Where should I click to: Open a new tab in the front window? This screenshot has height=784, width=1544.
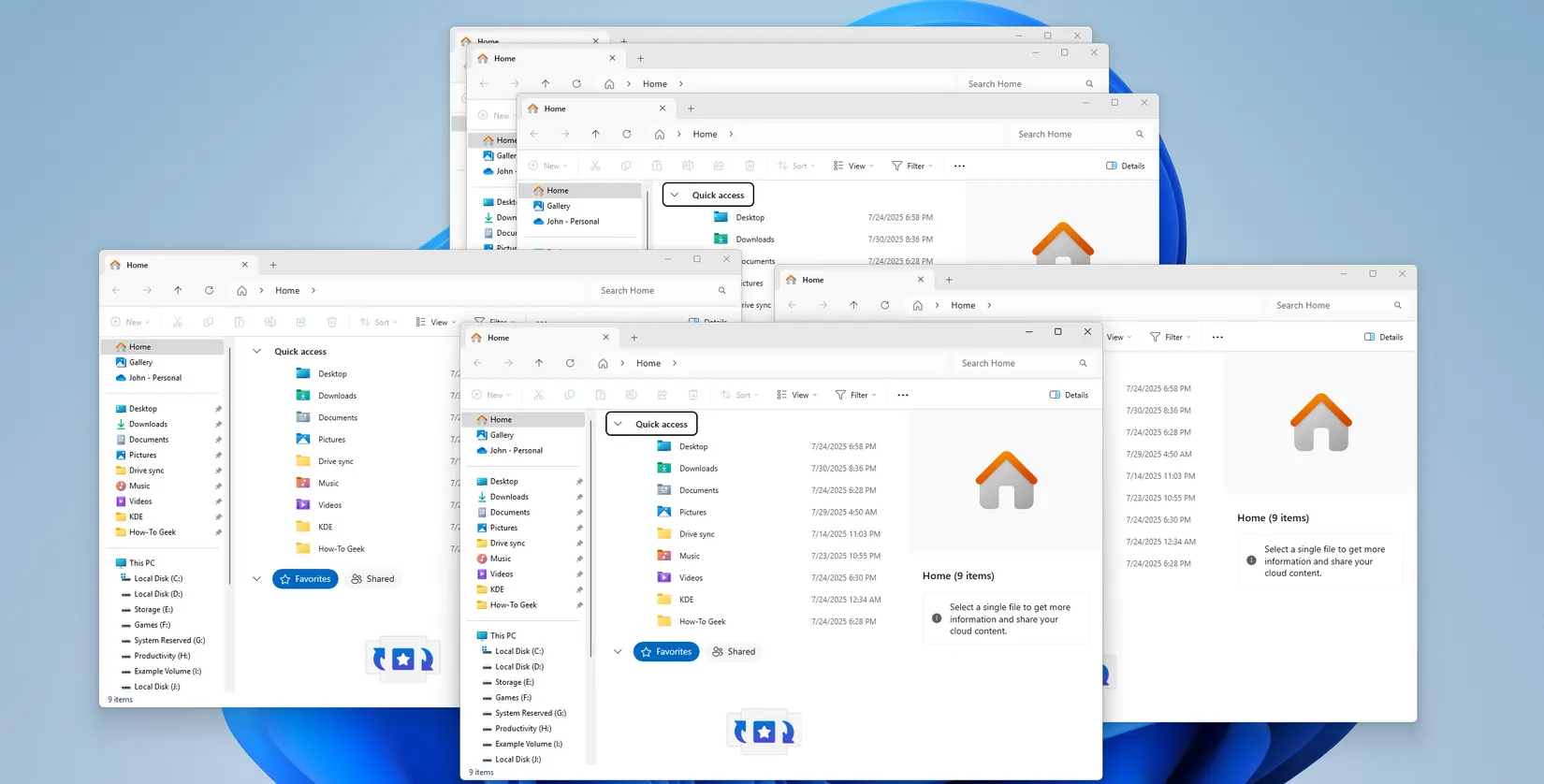(634, 338)
